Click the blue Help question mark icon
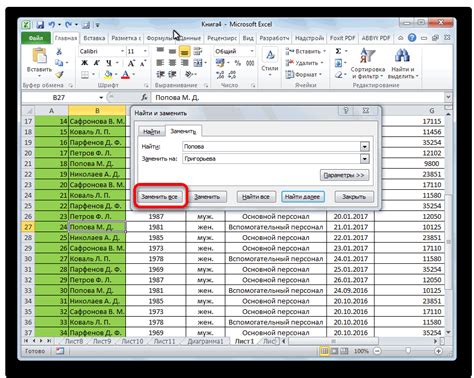The image size is (474, 378). [412, 38]
